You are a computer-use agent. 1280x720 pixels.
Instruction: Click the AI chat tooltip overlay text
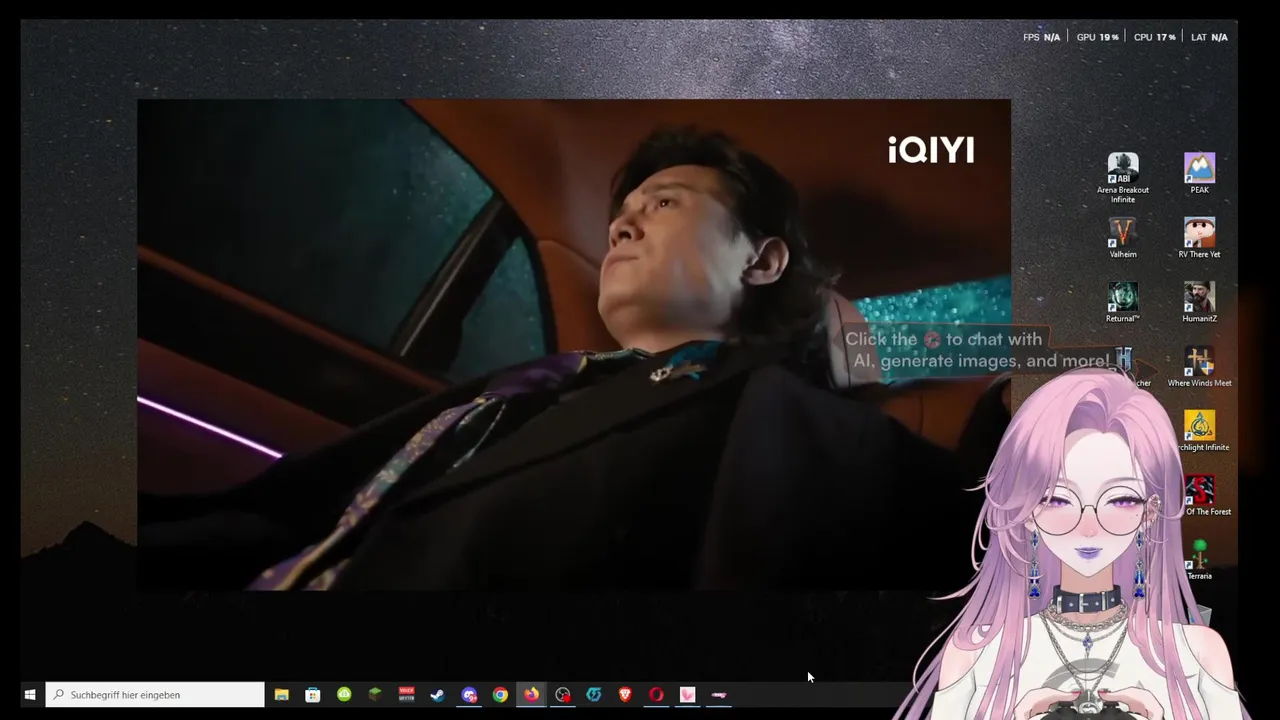977,350
